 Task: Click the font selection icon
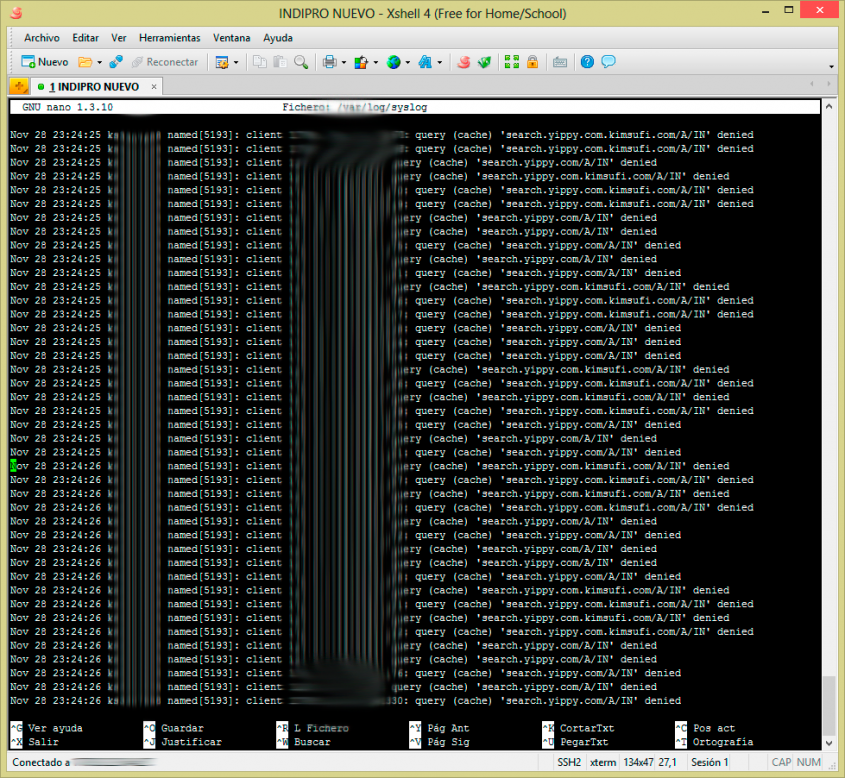click(x=425, y=62)
